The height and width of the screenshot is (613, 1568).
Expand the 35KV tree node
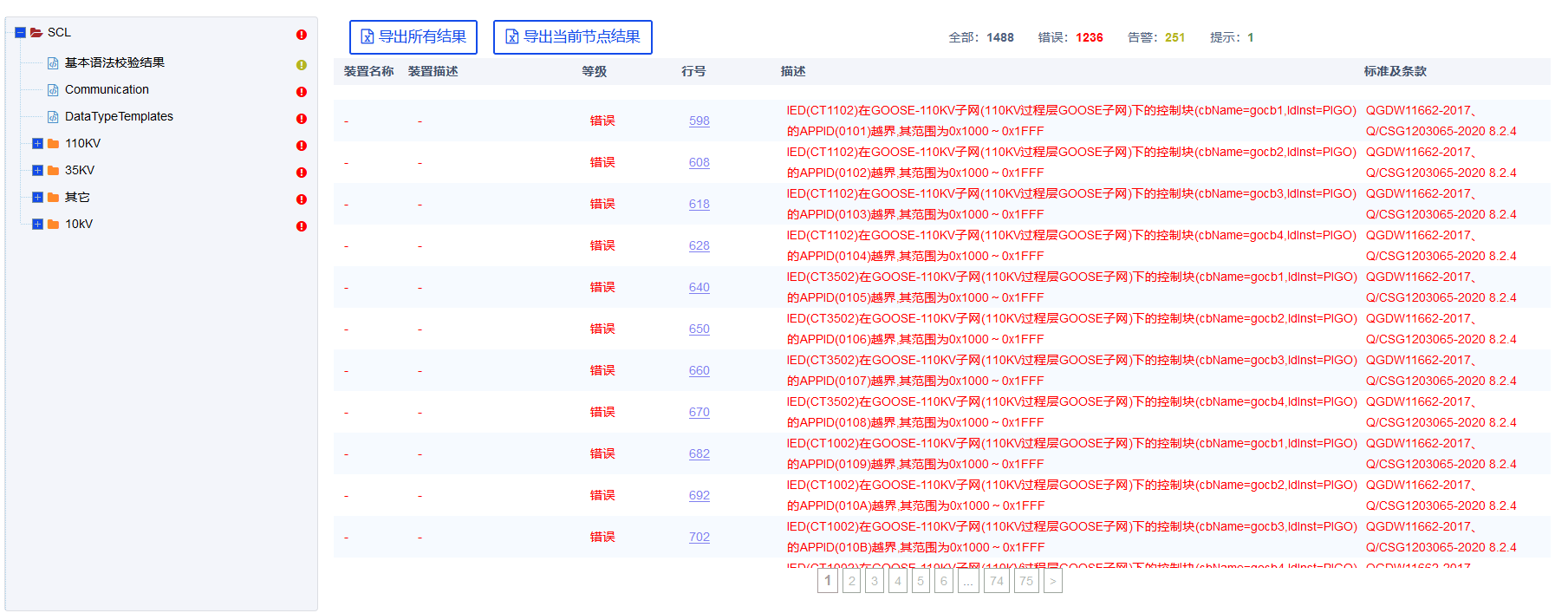(37, 171)
